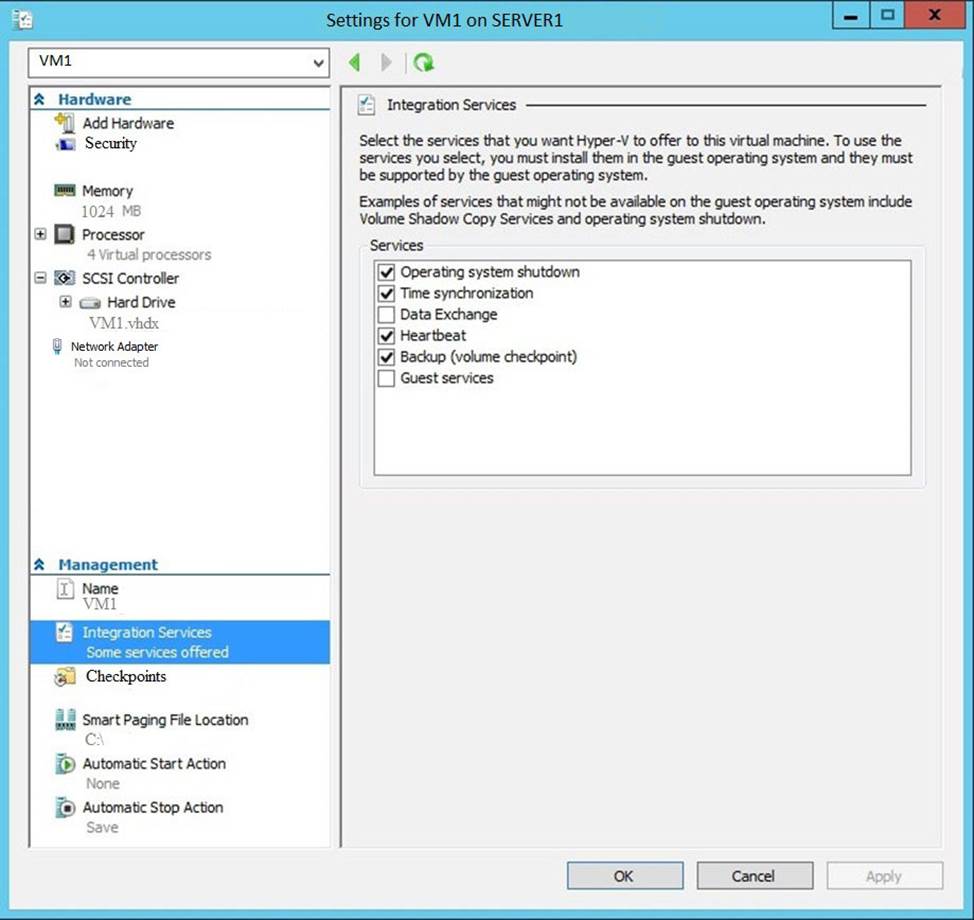The height and width of the screenshot is (920, 974).
Task: Collapse the SCSI Controller node
Action: coord(40,279)
